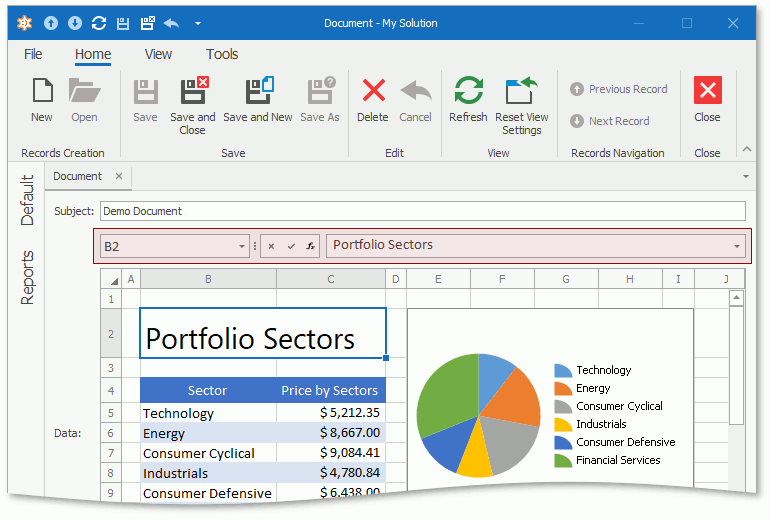Click the formula bar cancel X button
Image resolution: width=770 pixels, height=520 pixels.
pyautogui.click(x=271, y=246)
